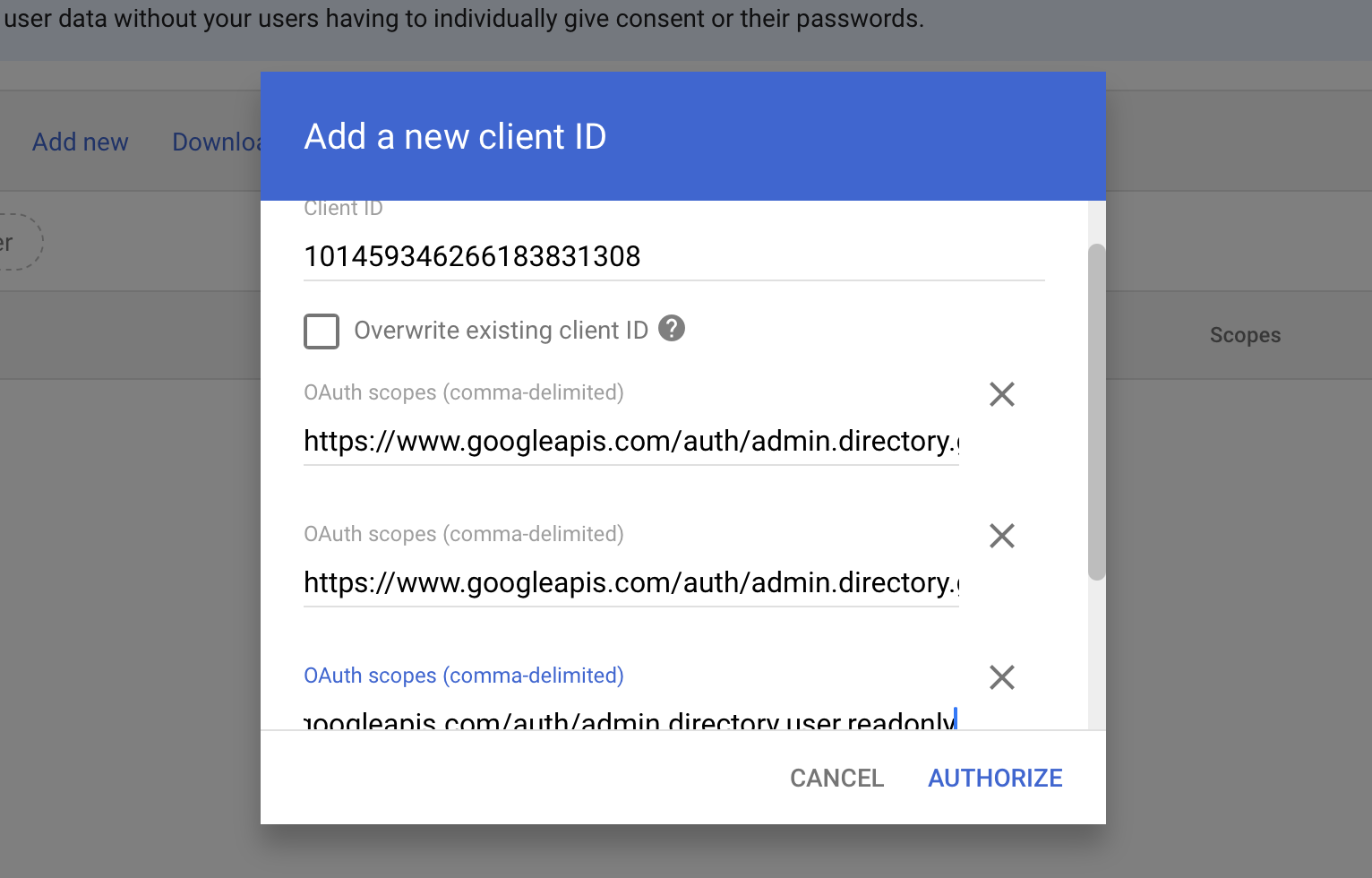This screenshot has height=878, width=1372.
Task: Click the X beside the top scope field
Action: click(x=1001, y=394)
